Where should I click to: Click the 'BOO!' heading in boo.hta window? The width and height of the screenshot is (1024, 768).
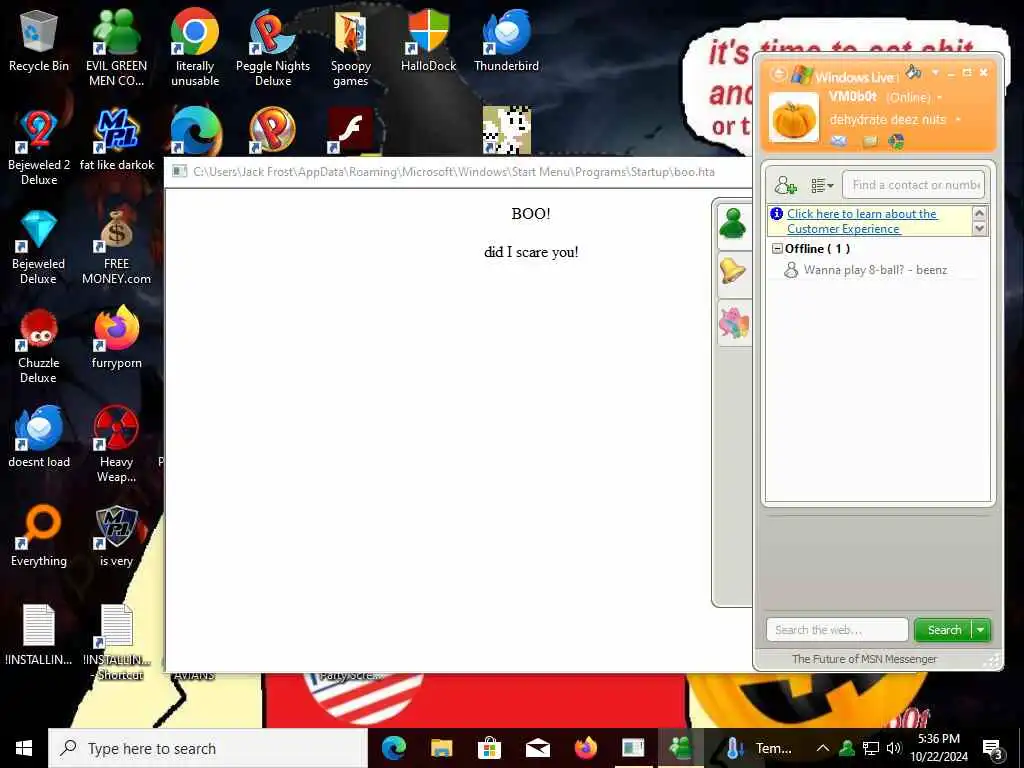pos(531,214)
